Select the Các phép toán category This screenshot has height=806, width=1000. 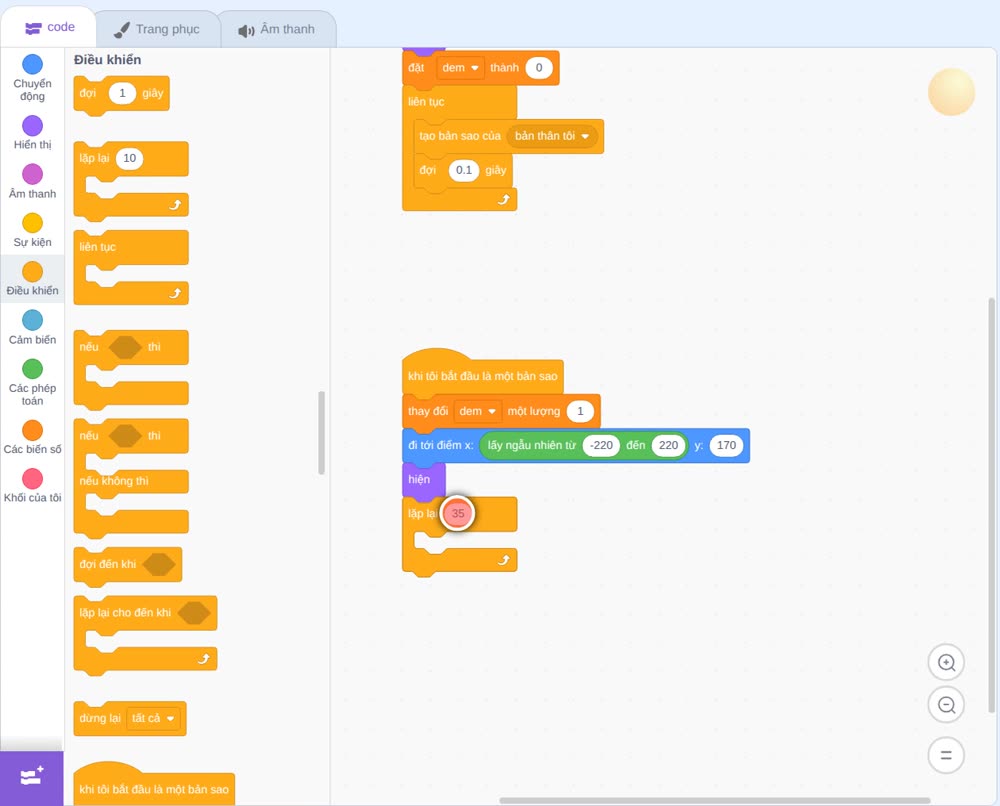(x=32, y=382)
